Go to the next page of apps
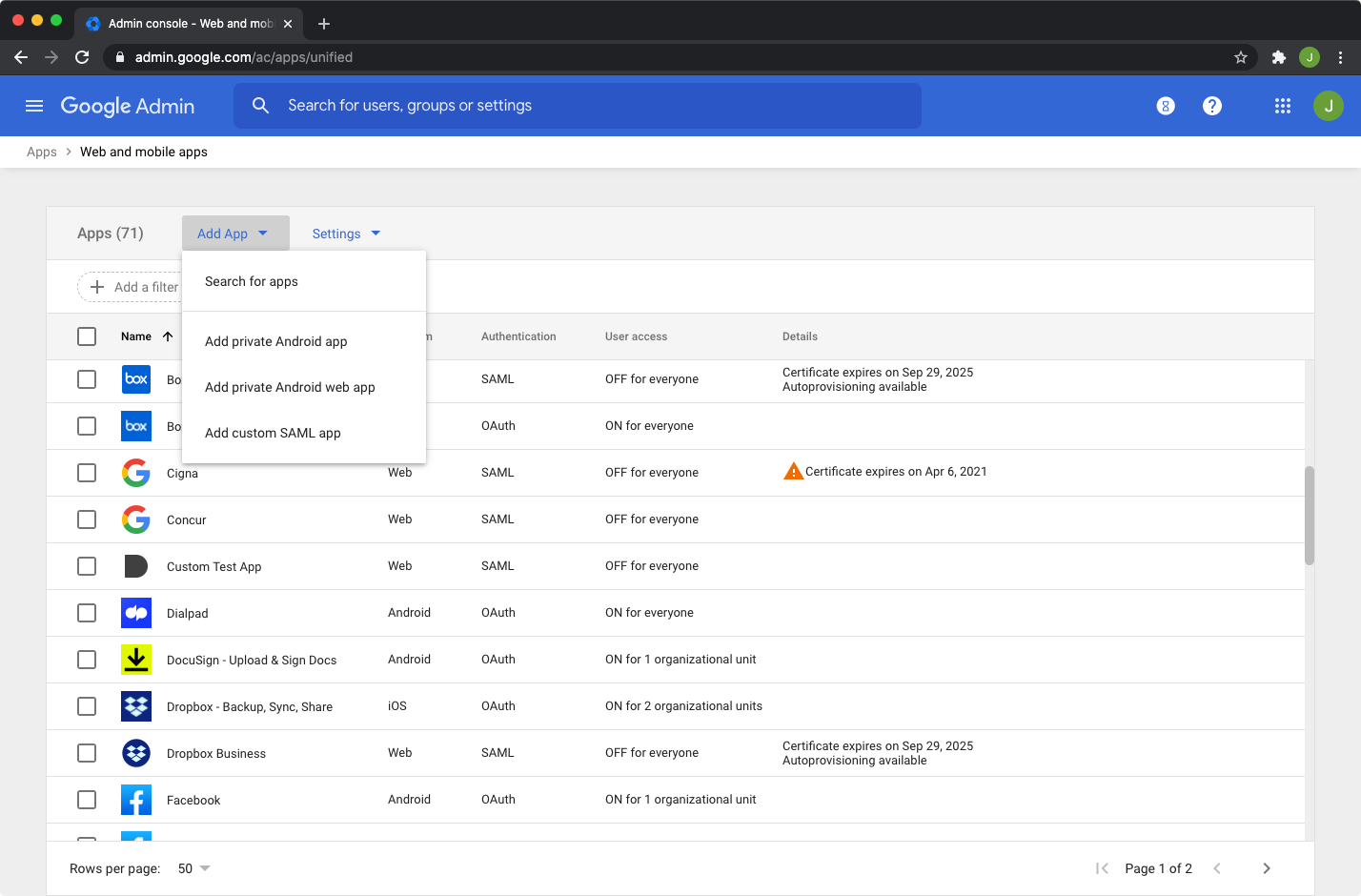The height and width of the screenshot is (896, 1361). pyautogui.click(x=1267, y=868)
